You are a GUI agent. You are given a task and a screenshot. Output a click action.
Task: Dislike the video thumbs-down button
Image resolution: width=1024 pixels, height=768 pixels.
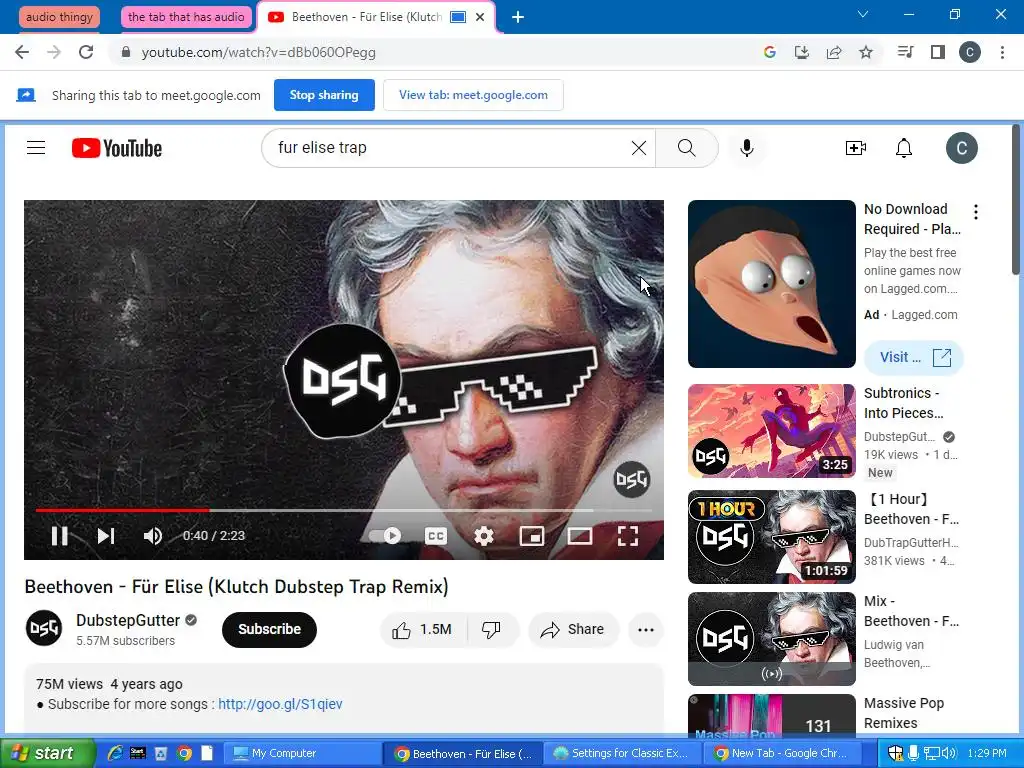point(492,630)
